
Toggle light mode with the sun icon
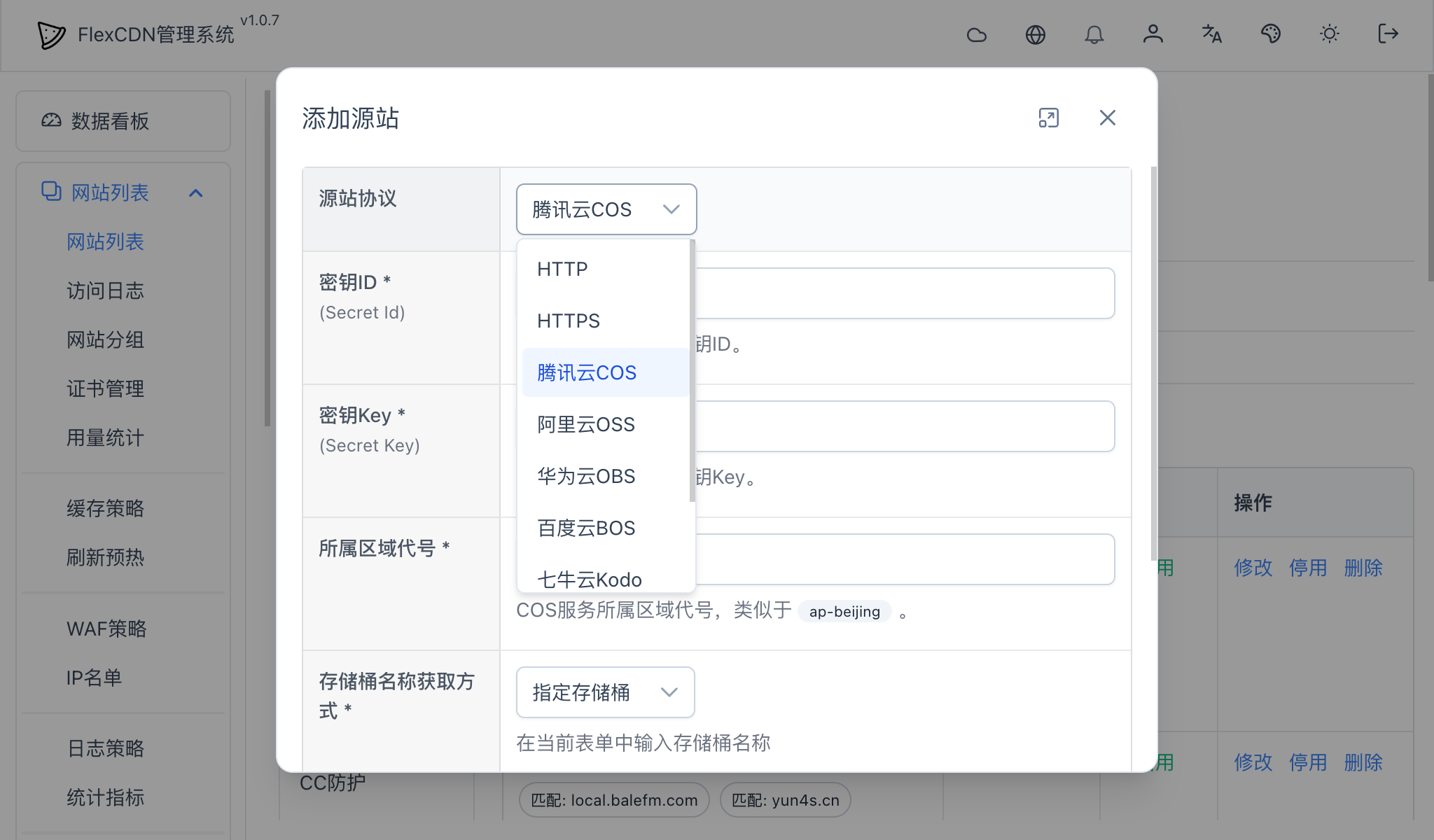pos(1330,34)
